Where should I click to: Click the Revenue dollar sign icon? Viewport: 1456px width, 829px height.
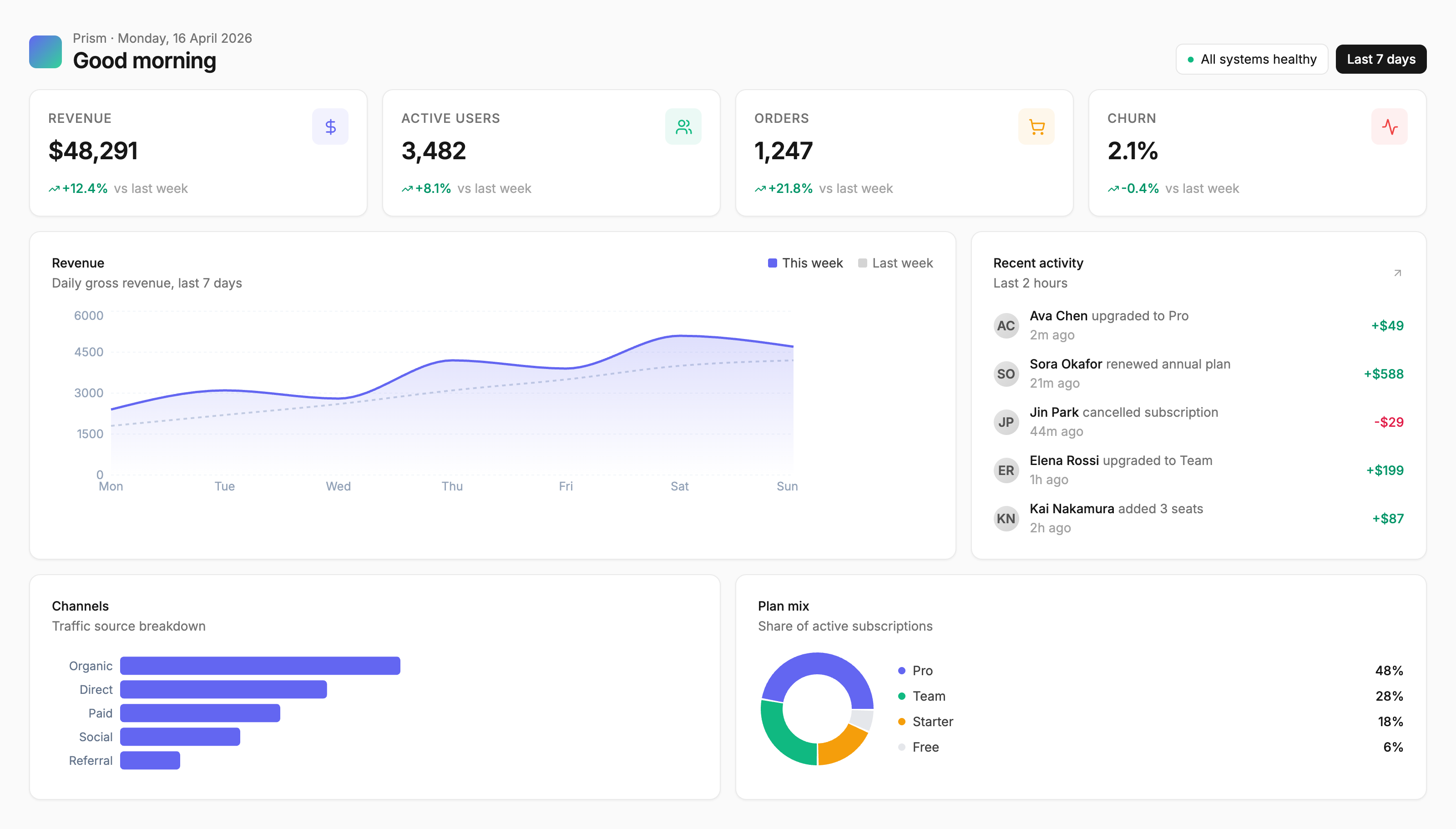point(330,126)
